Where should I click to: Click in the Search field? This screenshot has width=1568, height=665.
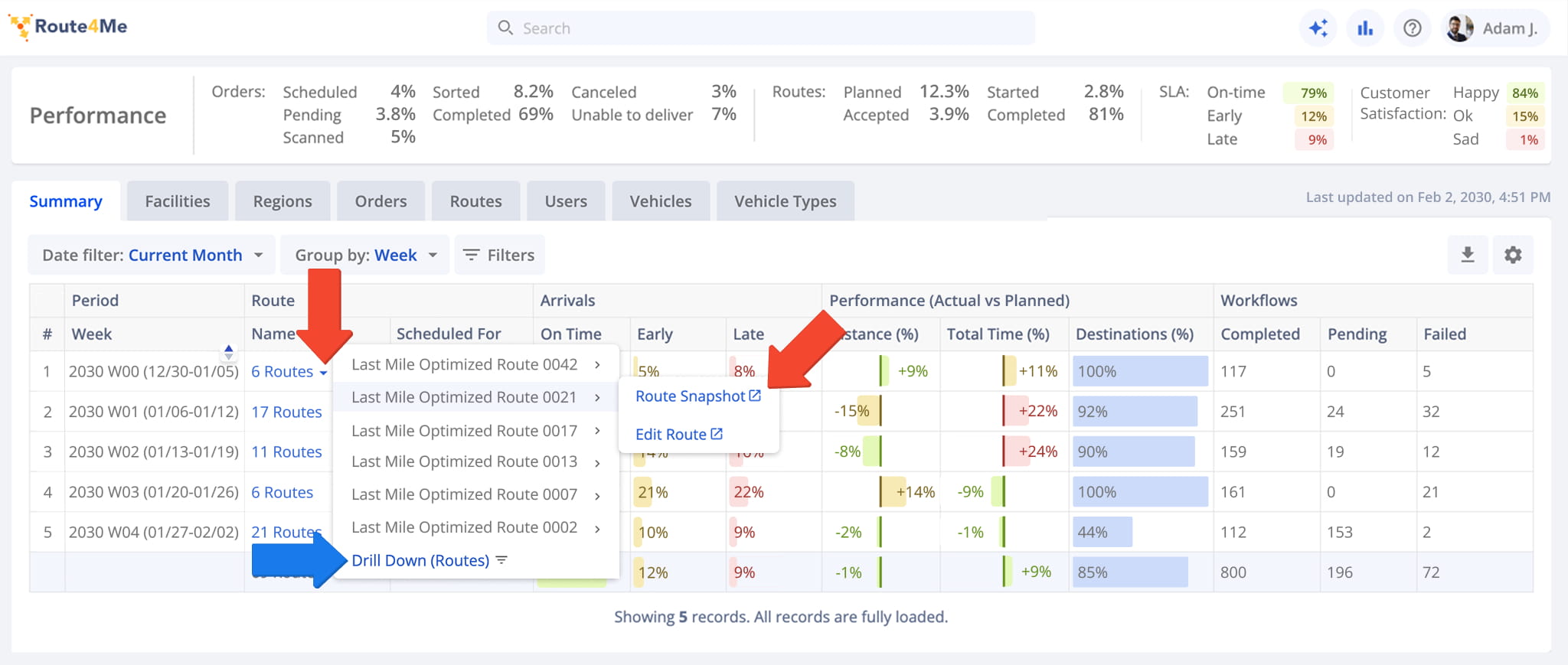click(x=761, y=28)
